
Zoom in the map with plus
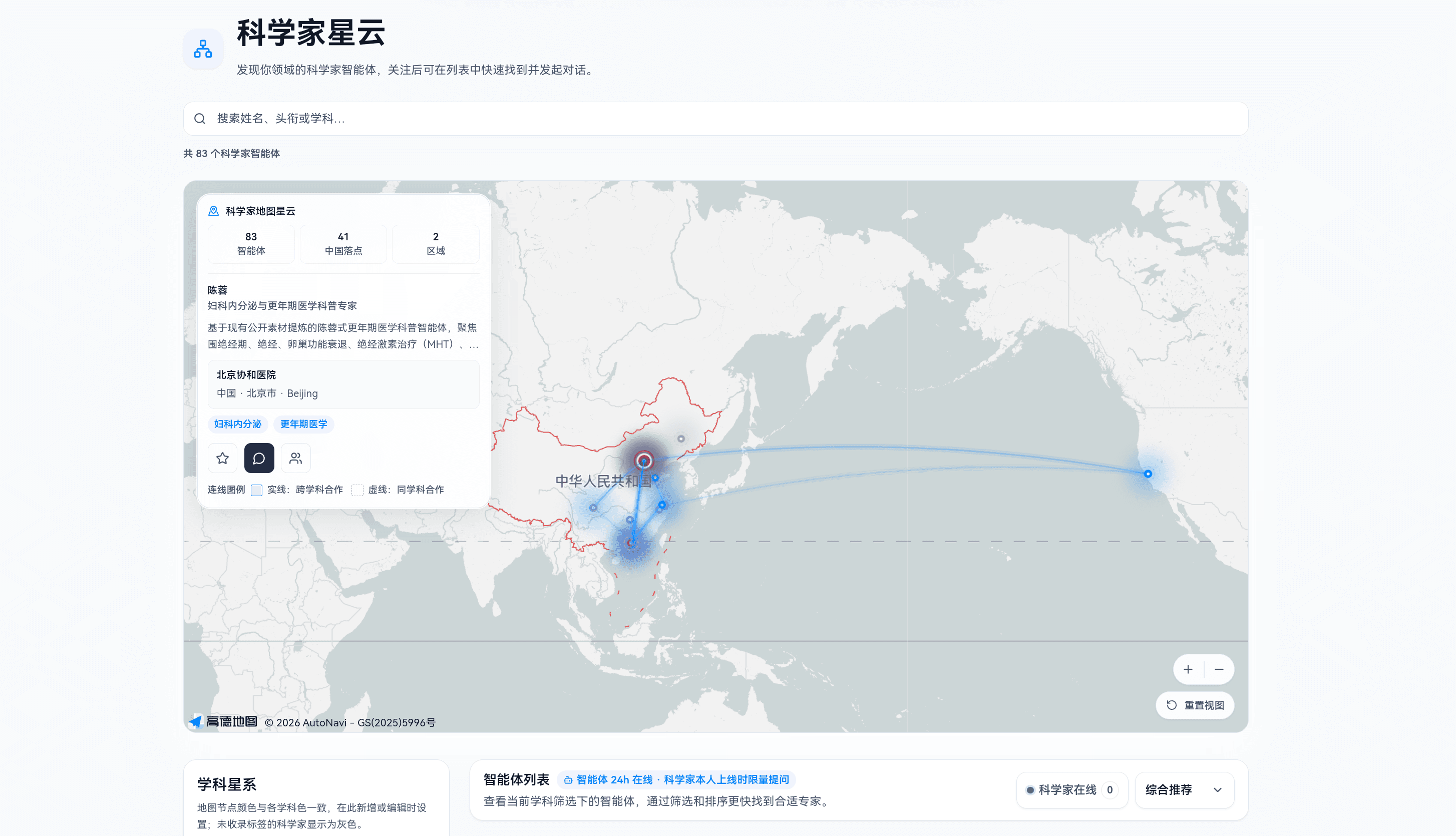point(1188,669)
